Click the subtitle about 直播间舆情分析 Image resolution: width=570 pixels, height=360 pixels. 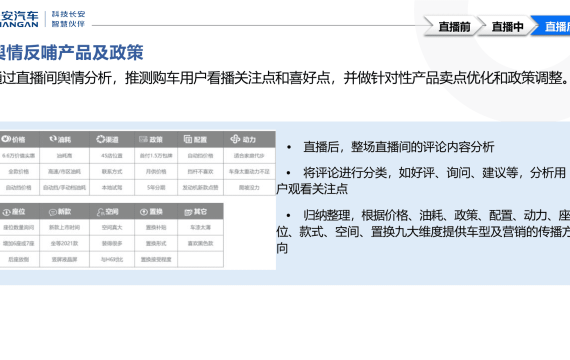[284, 78]
